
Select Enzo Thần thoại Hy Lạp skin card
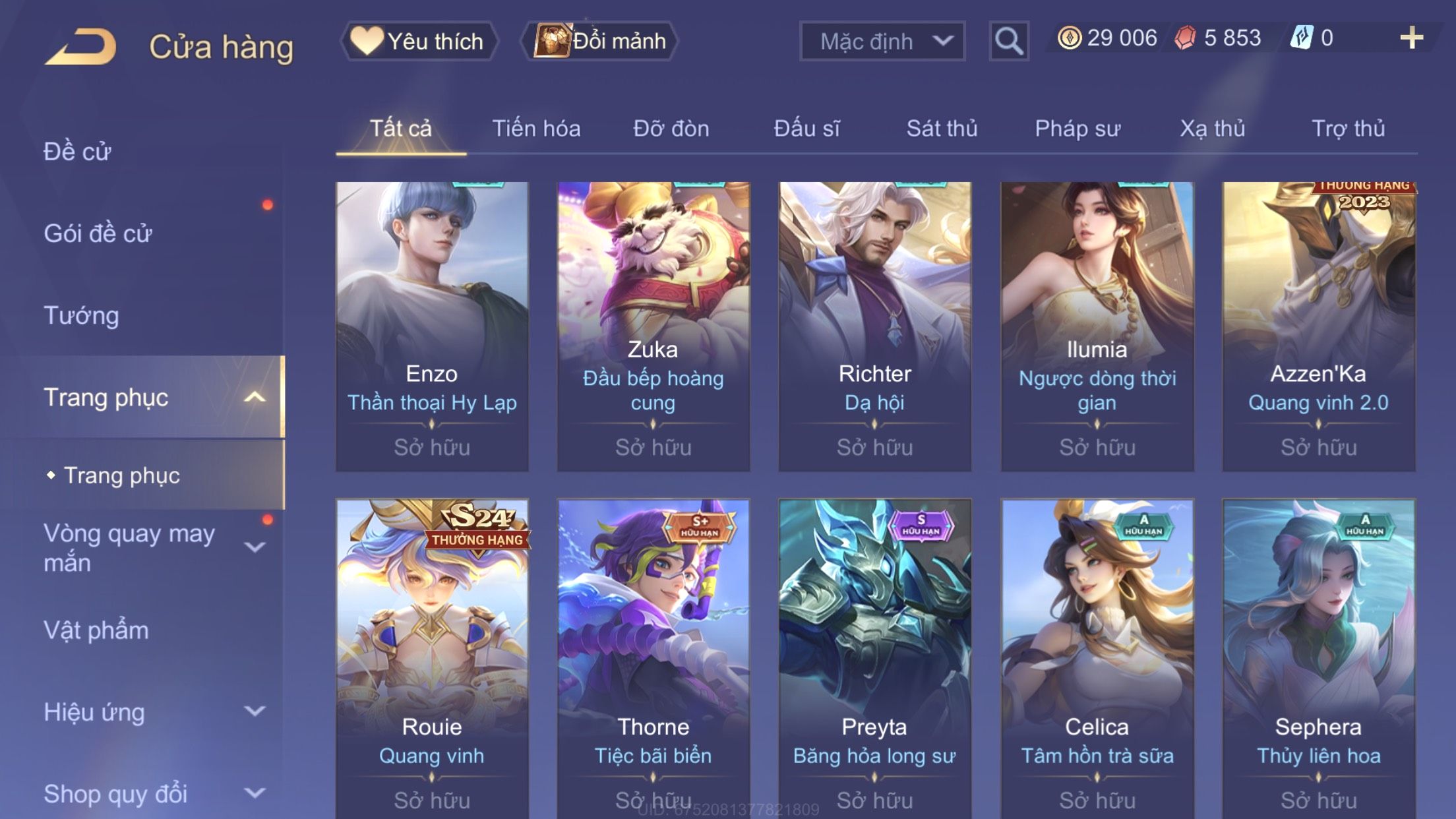pos(432,326)
